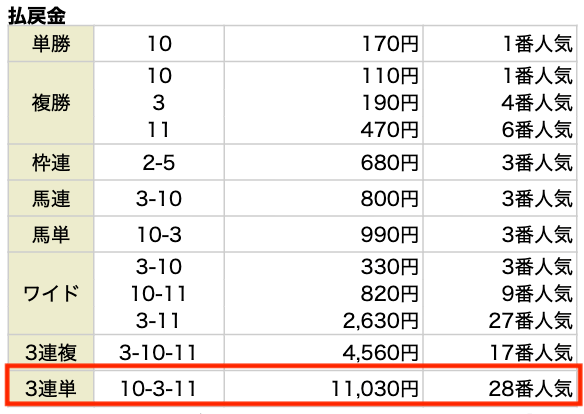Select the 複勝 row header

tap(51, 103)
